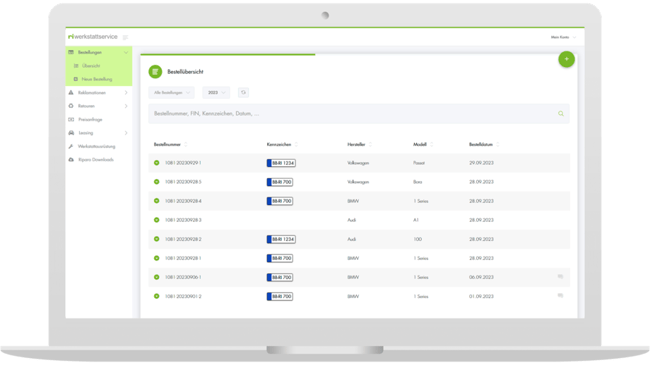This screenshot has width=650, height=365.
Task: Click the Reklamationen sidebar icon
Action: 71,92
